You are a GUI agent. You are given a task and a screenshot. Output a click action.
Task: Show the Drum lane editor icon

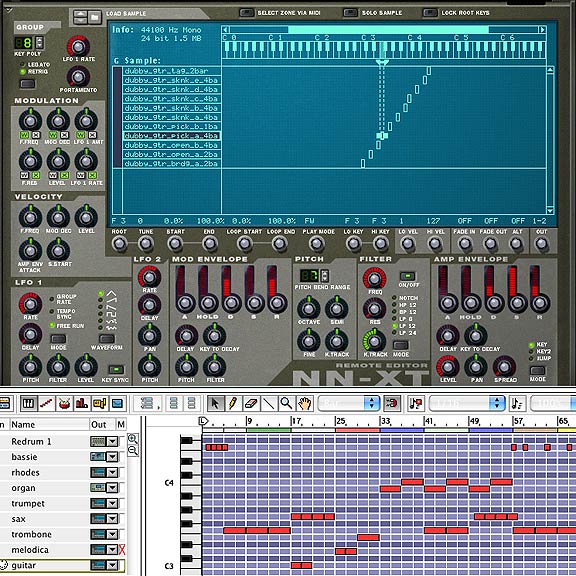pyautogui.click(x=64, y=404)
